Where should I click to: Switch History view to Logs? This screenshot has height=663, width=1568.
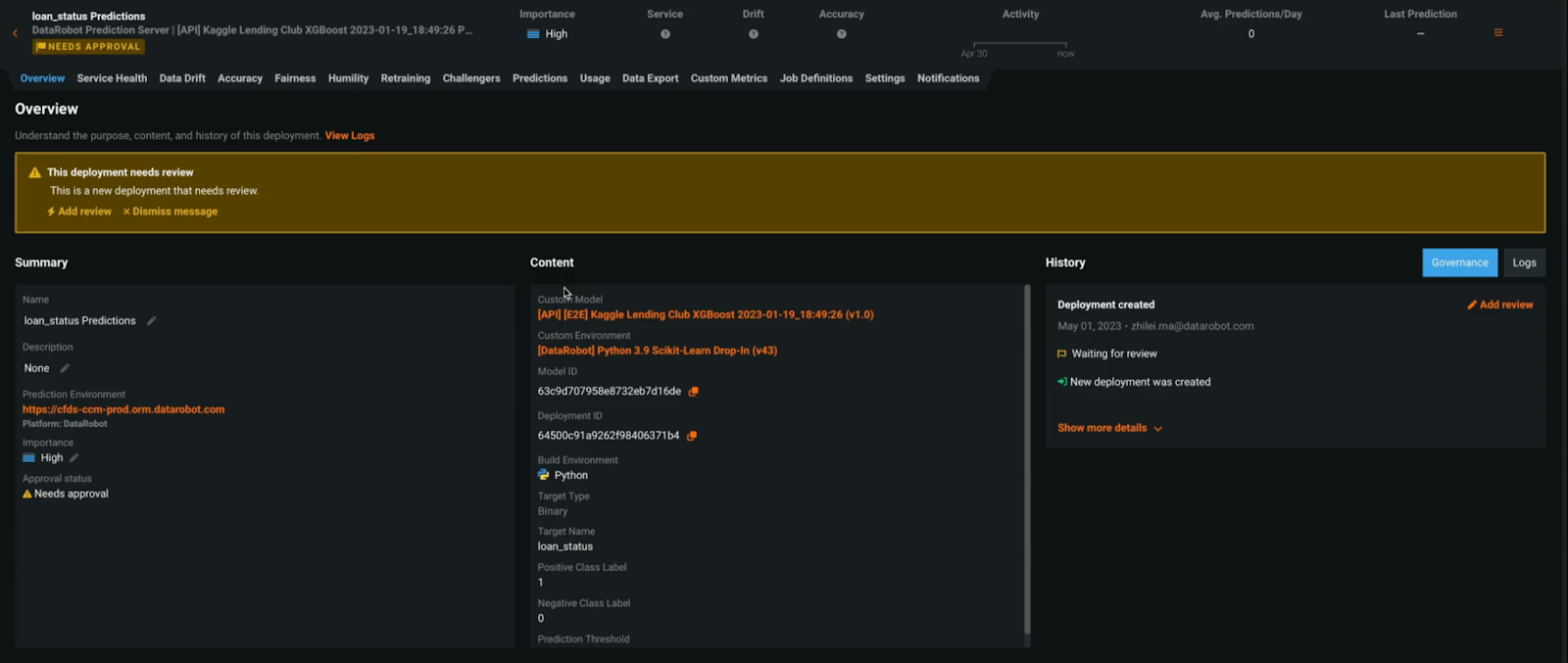tap(1524, 262)
